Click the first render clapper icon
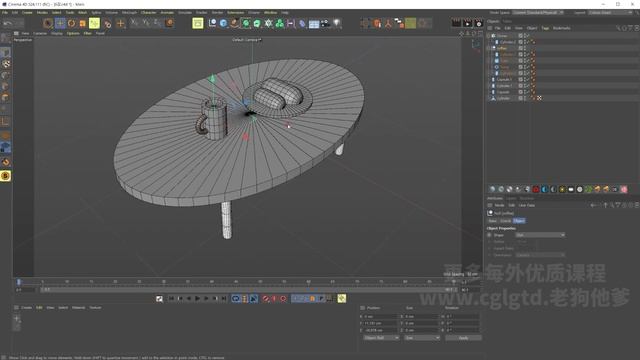 click(456, 23)
